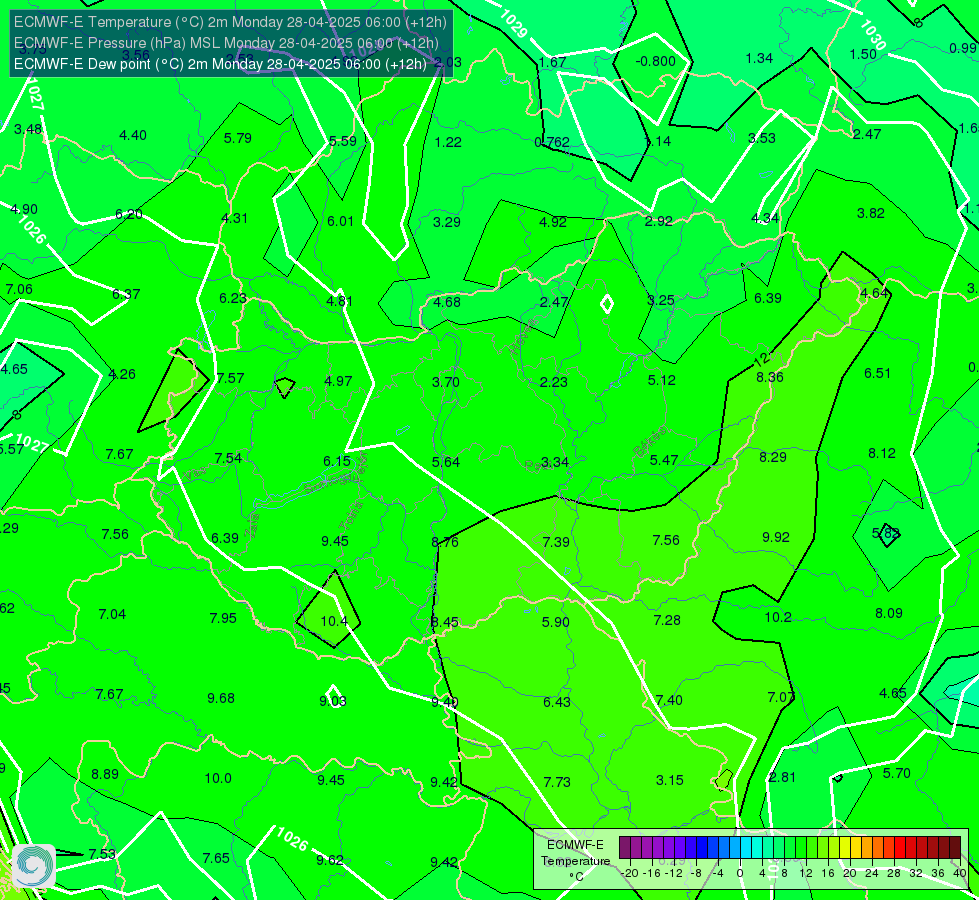
Task: Click the dark purple swatch above -20 in legend
Action: [x=624, y=848]
